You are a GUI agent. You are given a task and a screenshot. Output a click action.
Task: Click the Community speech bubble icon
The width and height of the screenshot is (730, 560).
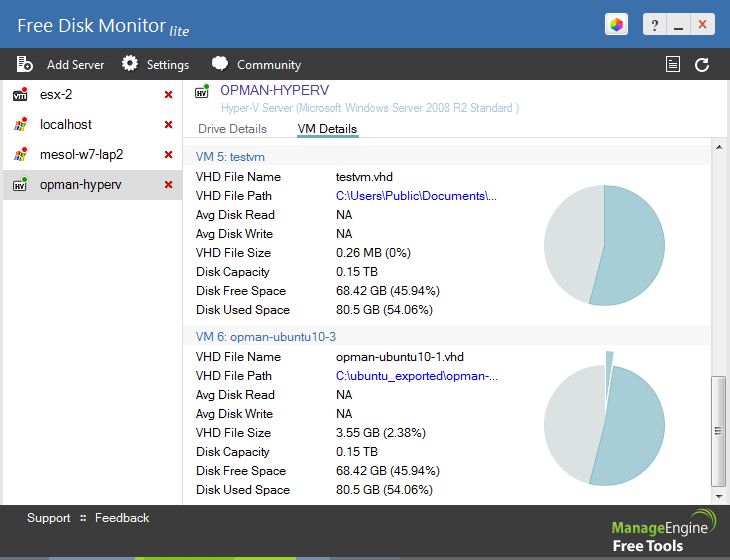click(220, 63)
